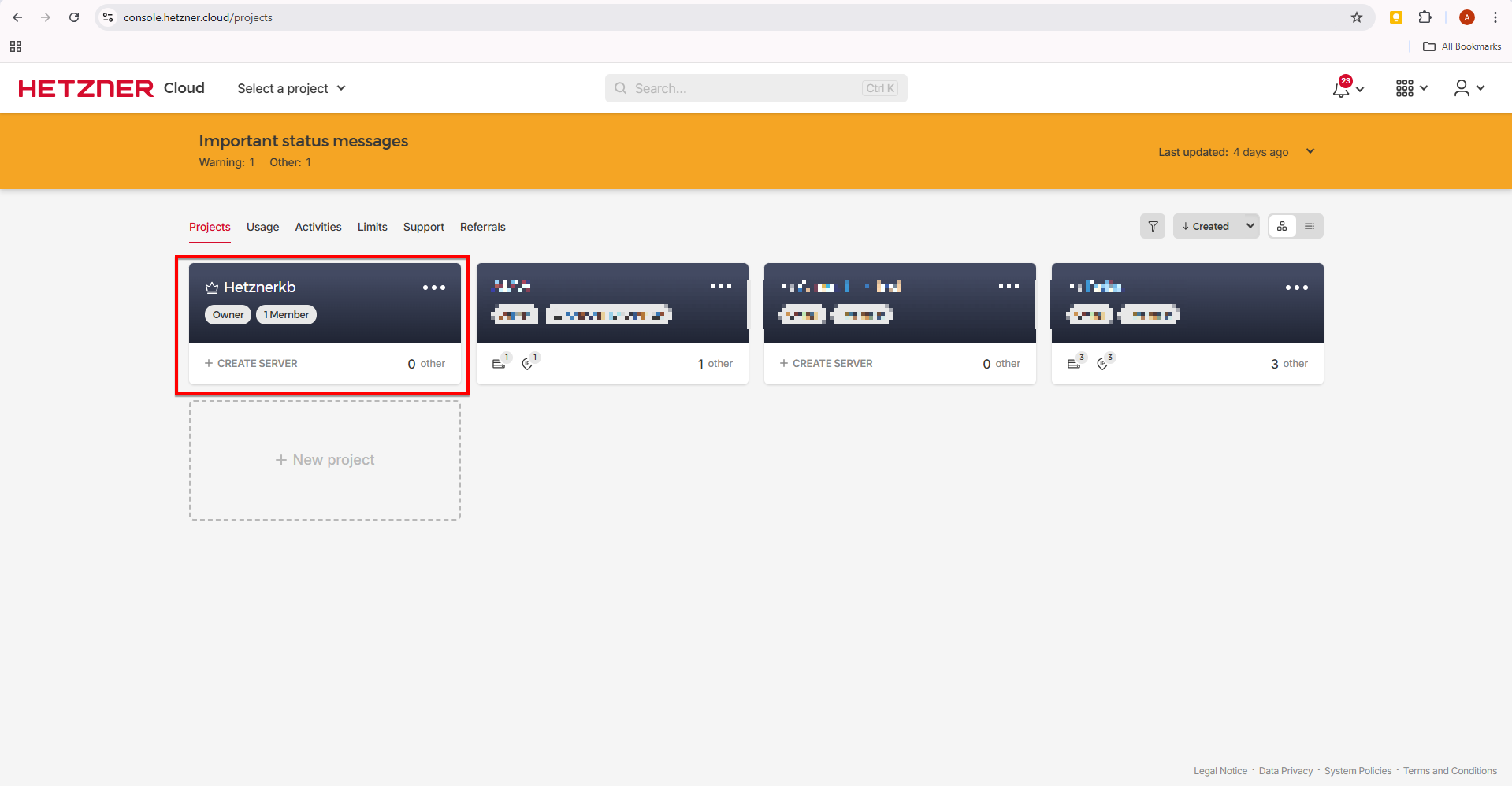Open the Limits tab
The height and width of the screenshot is (786, 1512).
pos(372,227)
